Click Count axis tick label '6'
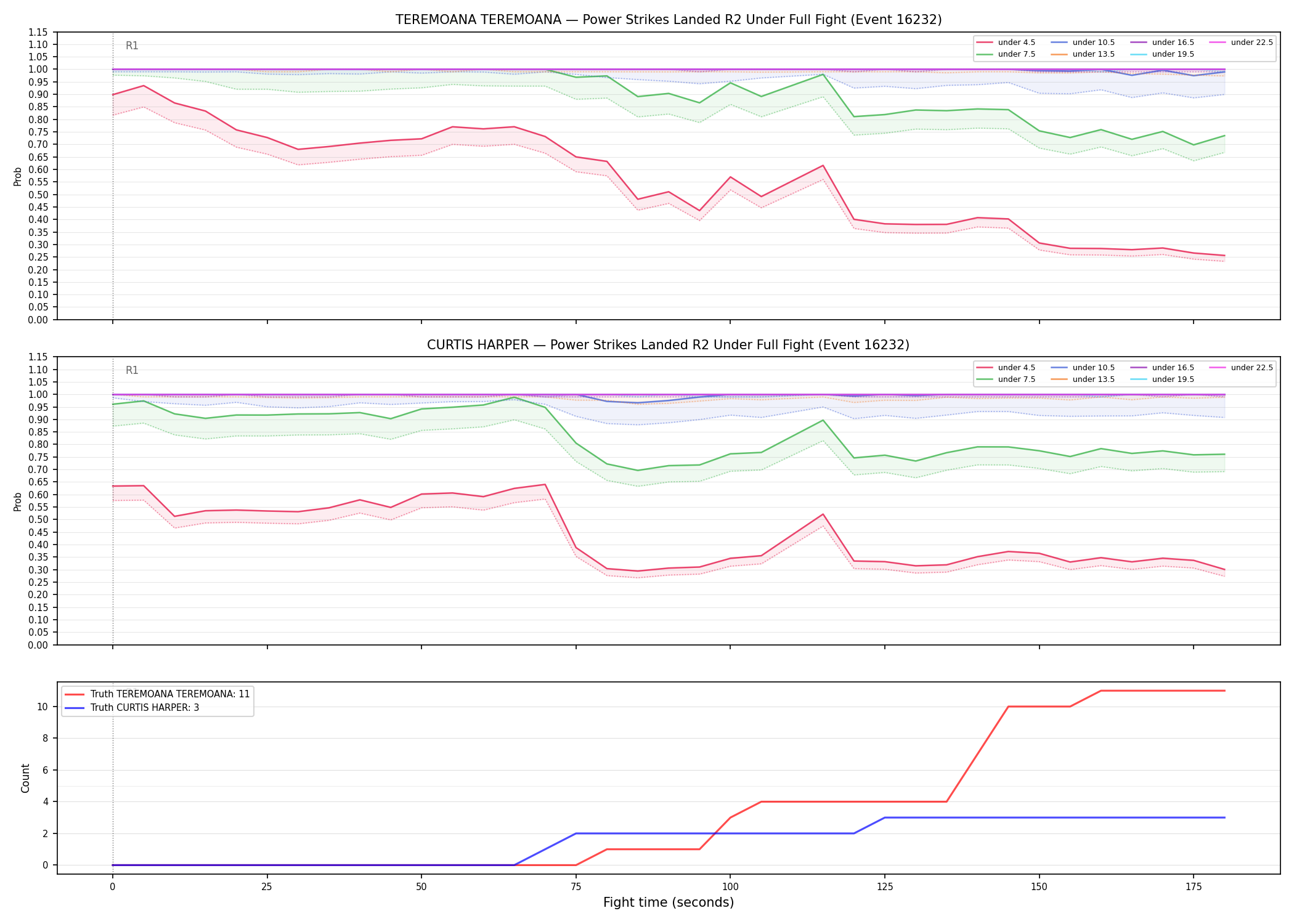 [x=45, y=770]
